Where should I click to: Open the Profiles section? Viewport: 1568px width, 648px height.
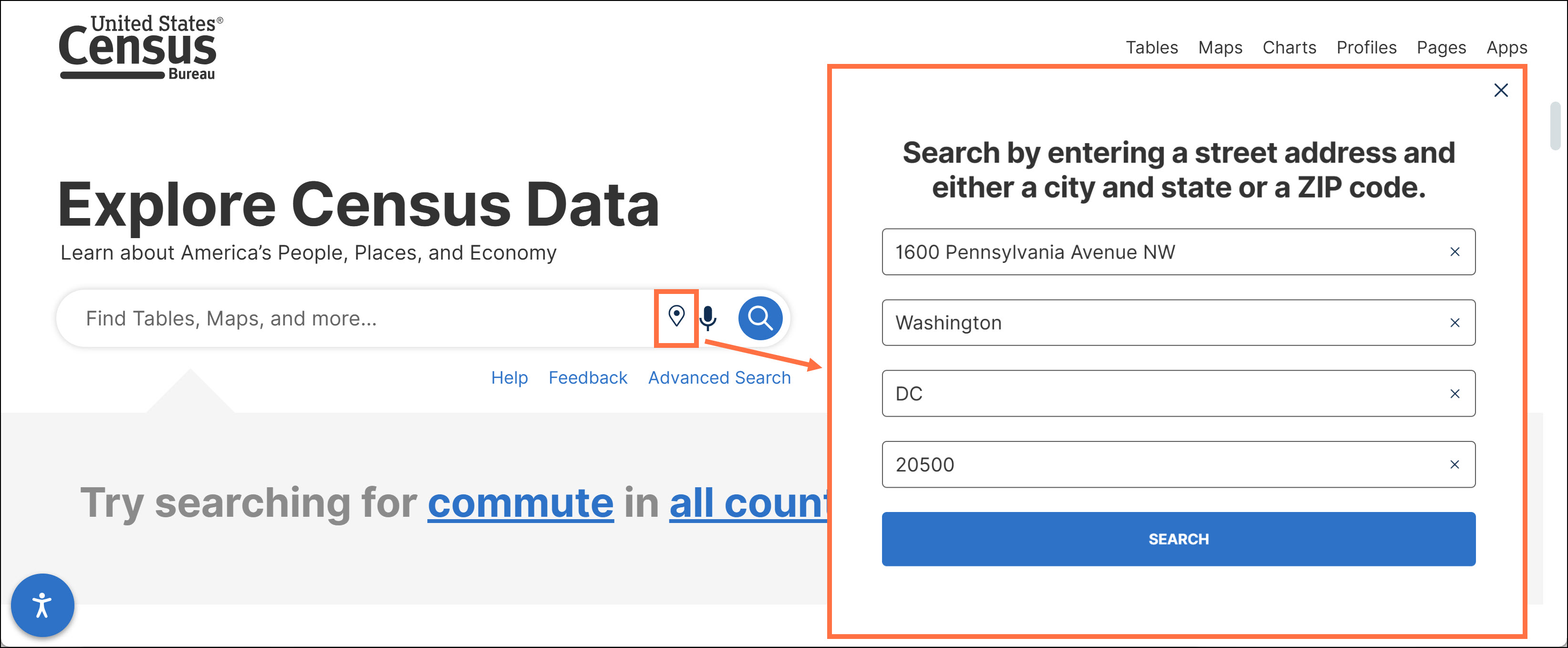click(1367, 48)
